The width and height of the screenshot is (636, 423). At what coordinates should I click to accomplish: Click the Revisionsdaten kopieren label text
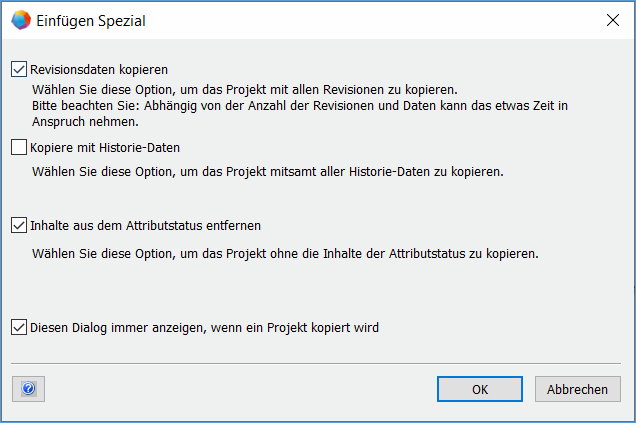click(99, 70)
